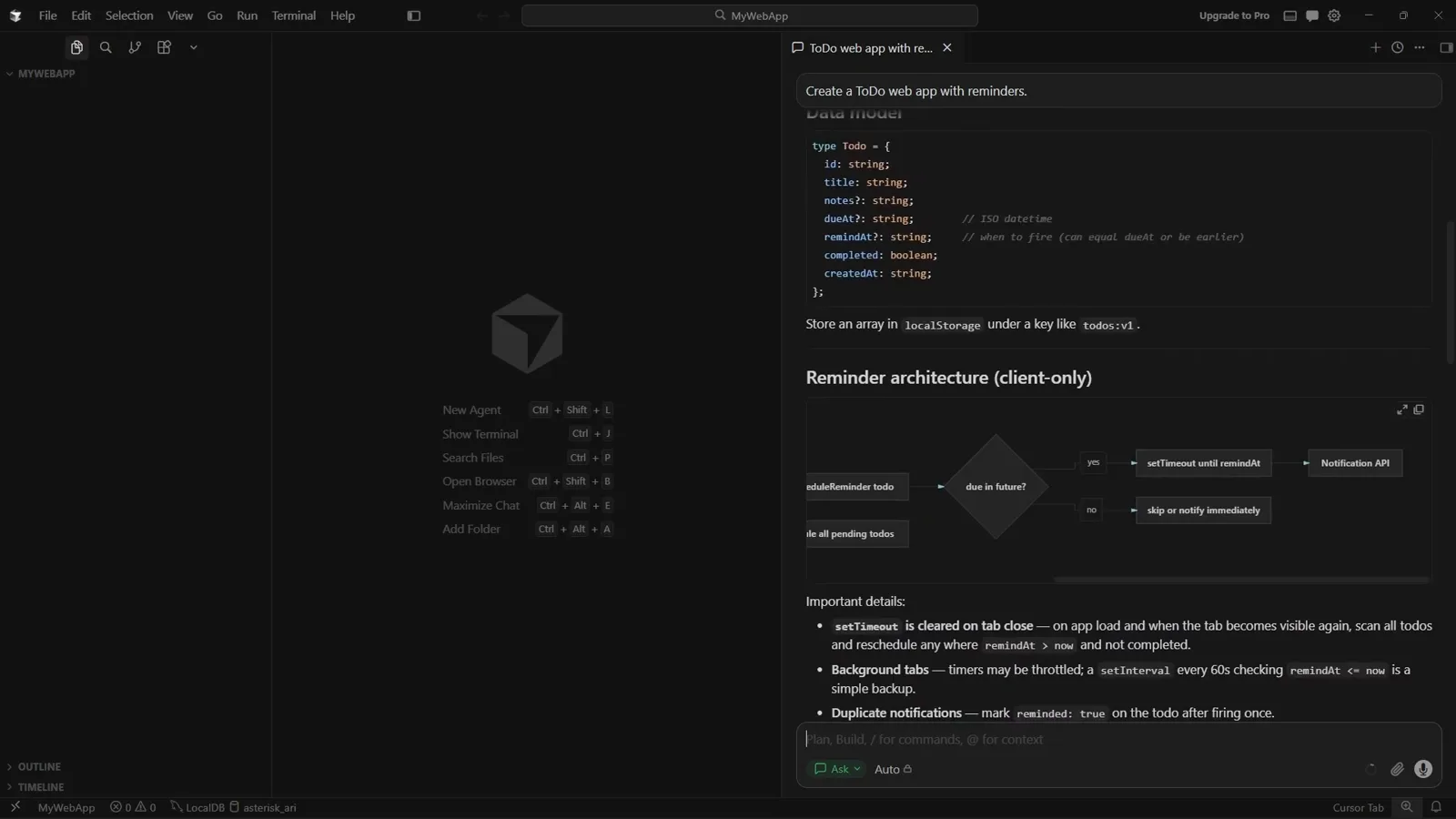
Task: Click the asterisk_ari database status item
Action: tap(262, 807)
